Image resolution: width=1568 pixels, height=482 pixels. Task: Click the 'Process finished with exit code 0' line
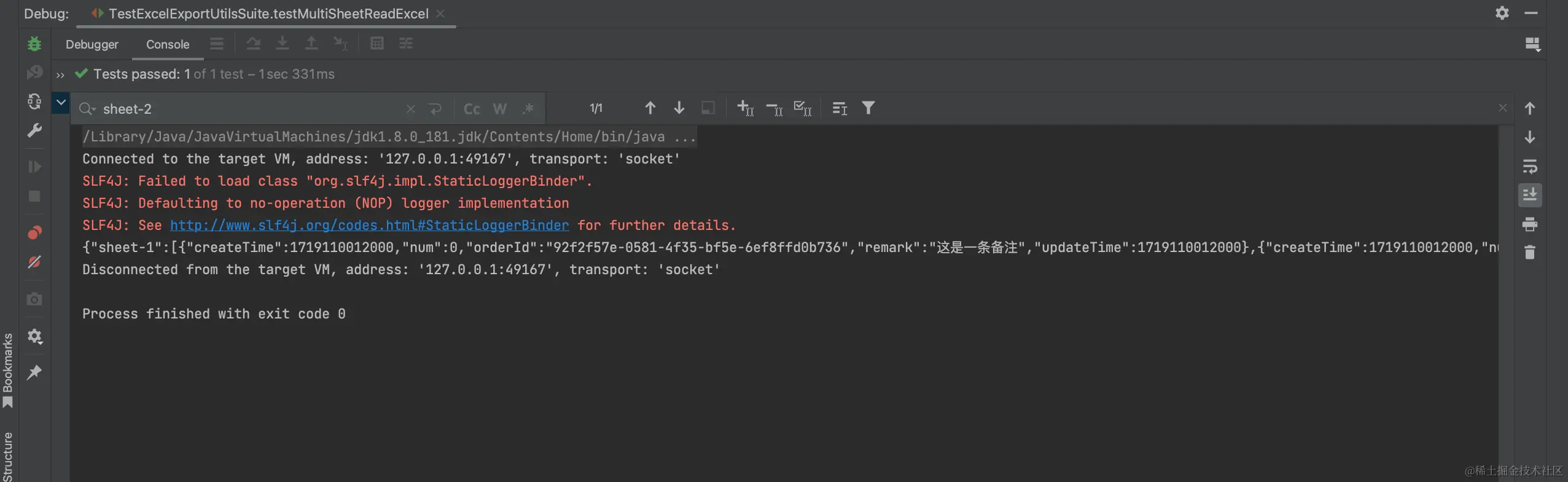coord(214,314)
